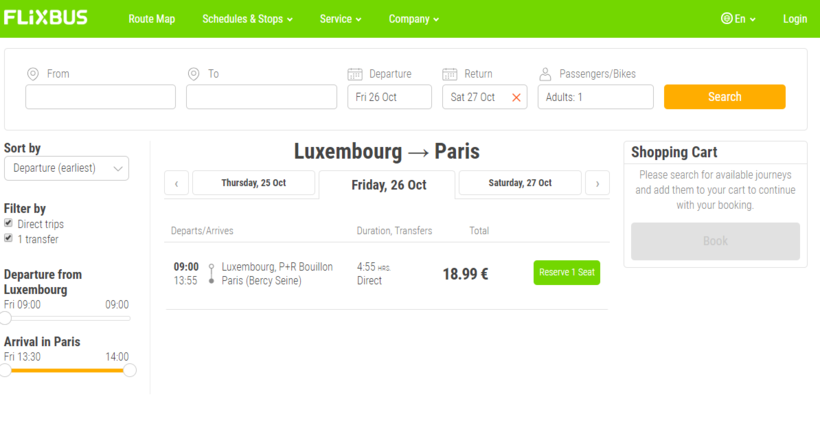Expand the Schedules & Stops menu
The width and height of the screenshot is (820, 443).
click(x=247, y=19)
